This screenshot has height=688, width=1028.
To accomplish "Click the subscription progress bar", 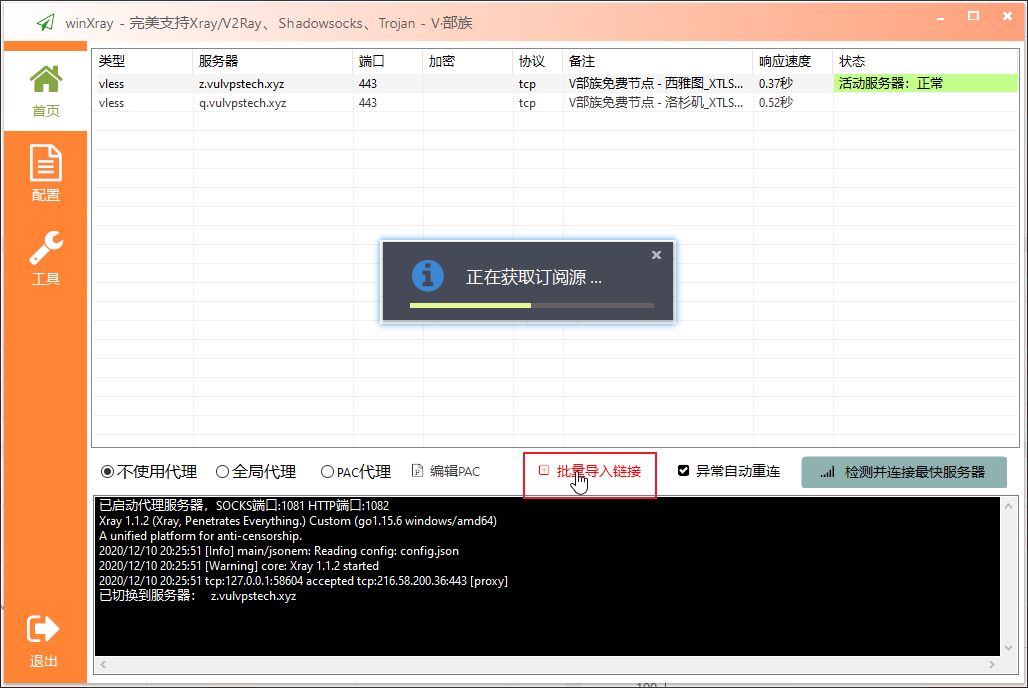I will (x=532, y=306).
